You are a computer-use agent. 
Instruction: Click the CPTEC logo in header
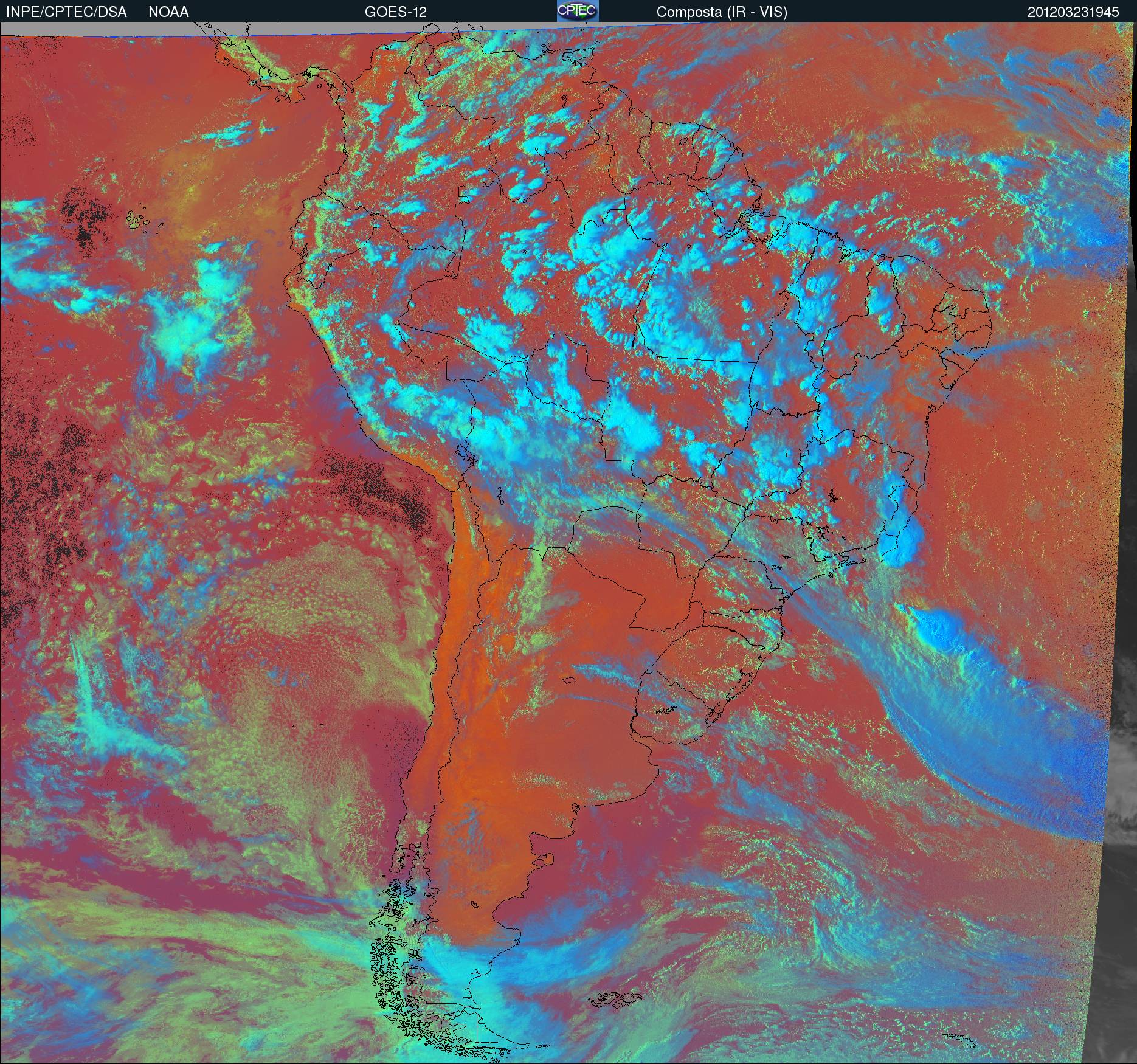point(578,11)
